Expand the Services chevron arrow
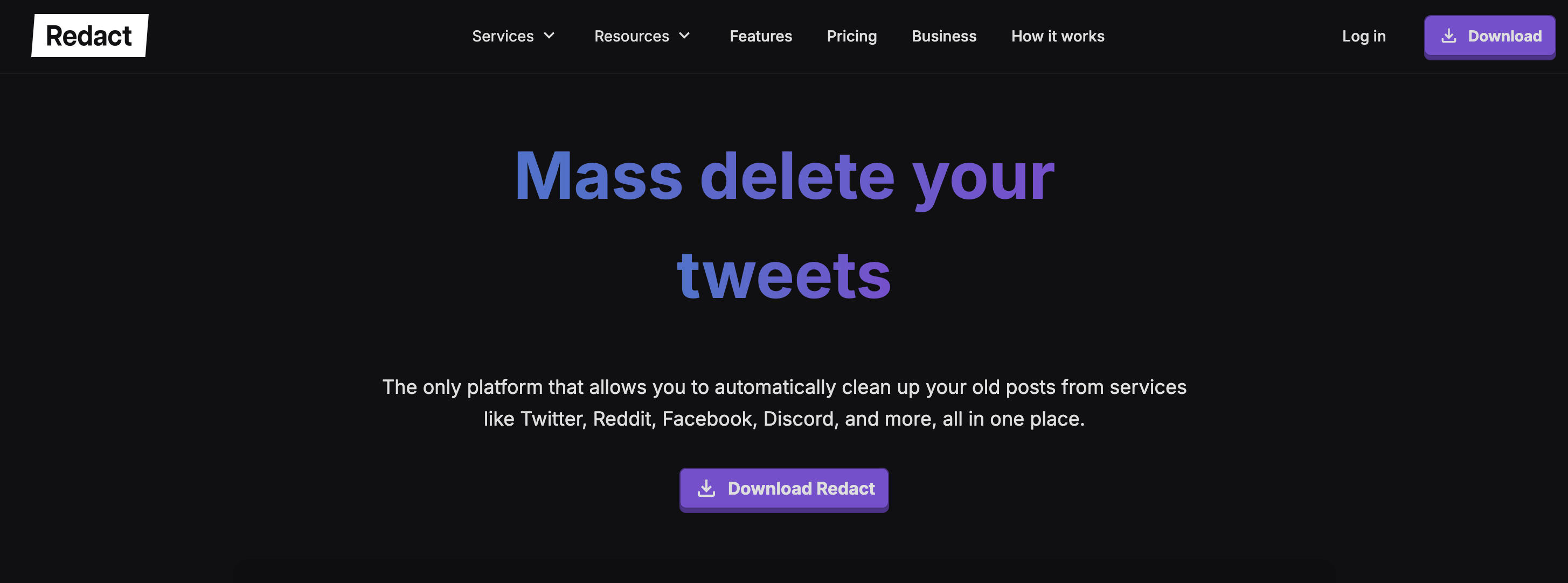The height and width of the screenshot is (583, 1568). [x=549, y=36]
